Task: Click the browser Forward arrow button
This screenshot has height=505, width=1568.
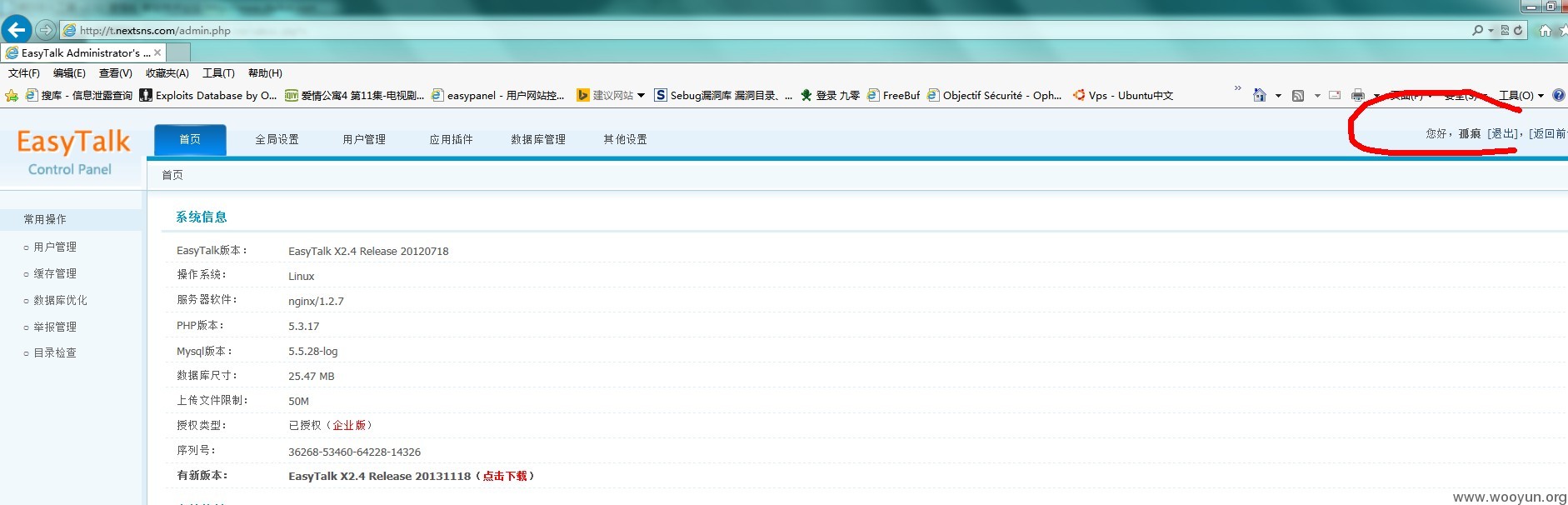Action: pos(46,30)
